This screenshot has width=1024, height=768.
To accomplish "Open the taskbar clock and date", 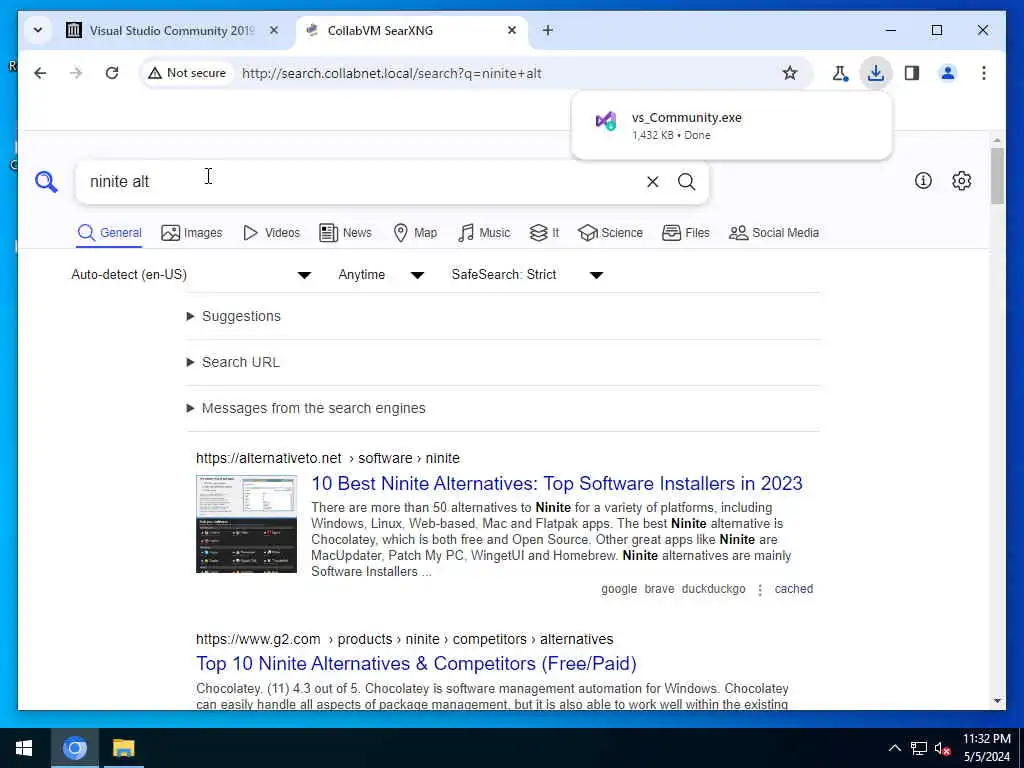I will 986,748.
